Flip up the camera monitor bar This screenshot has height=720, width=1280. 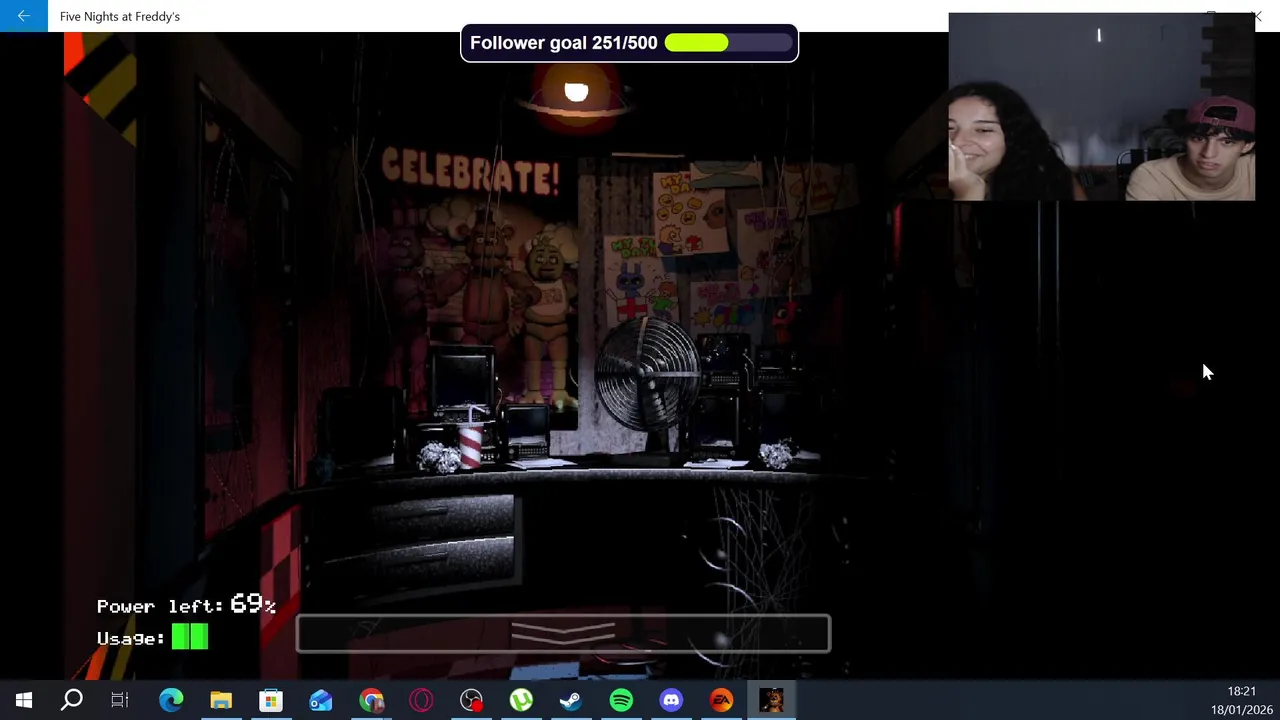pos(563,633)
